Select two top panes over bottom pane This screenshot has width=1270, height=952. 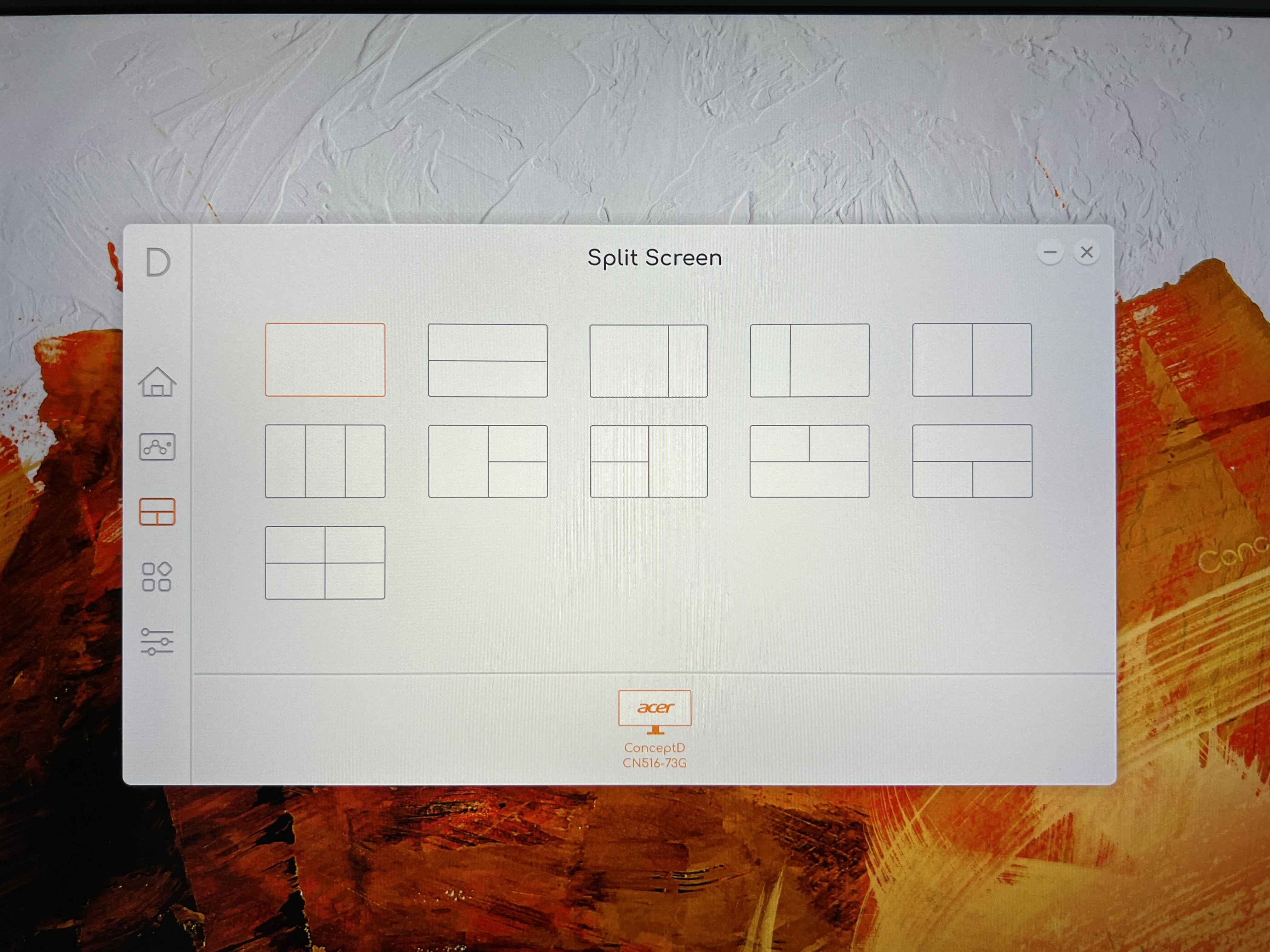(x=809, y=462)
